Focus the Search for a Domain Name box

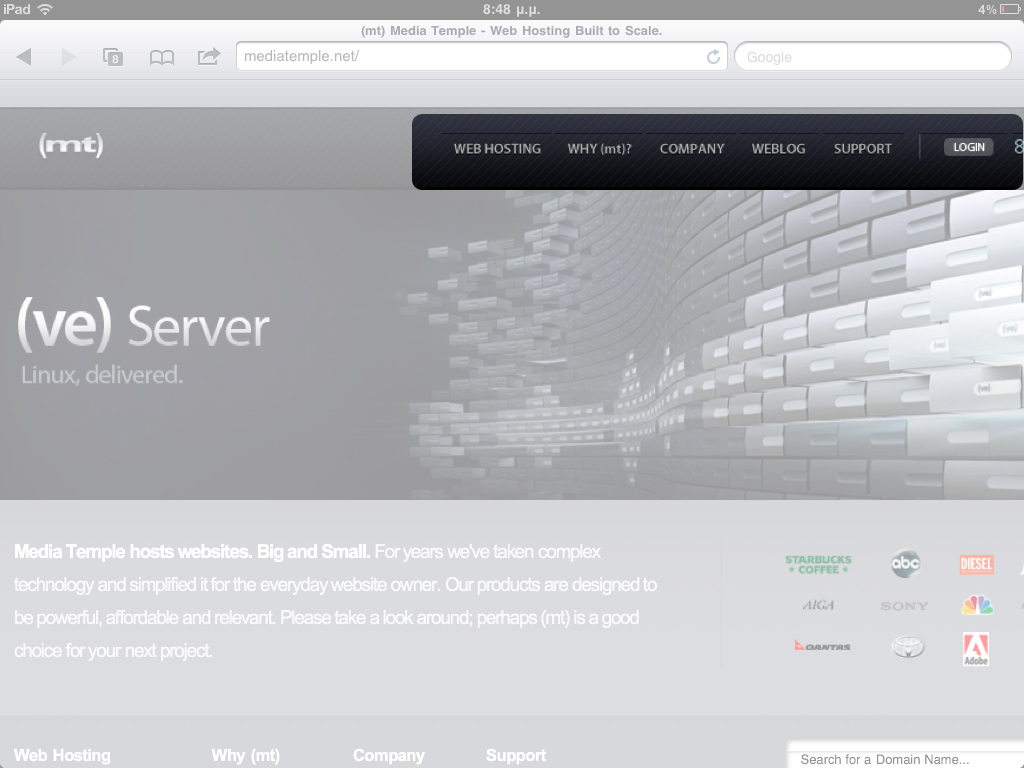coord(905,759)
